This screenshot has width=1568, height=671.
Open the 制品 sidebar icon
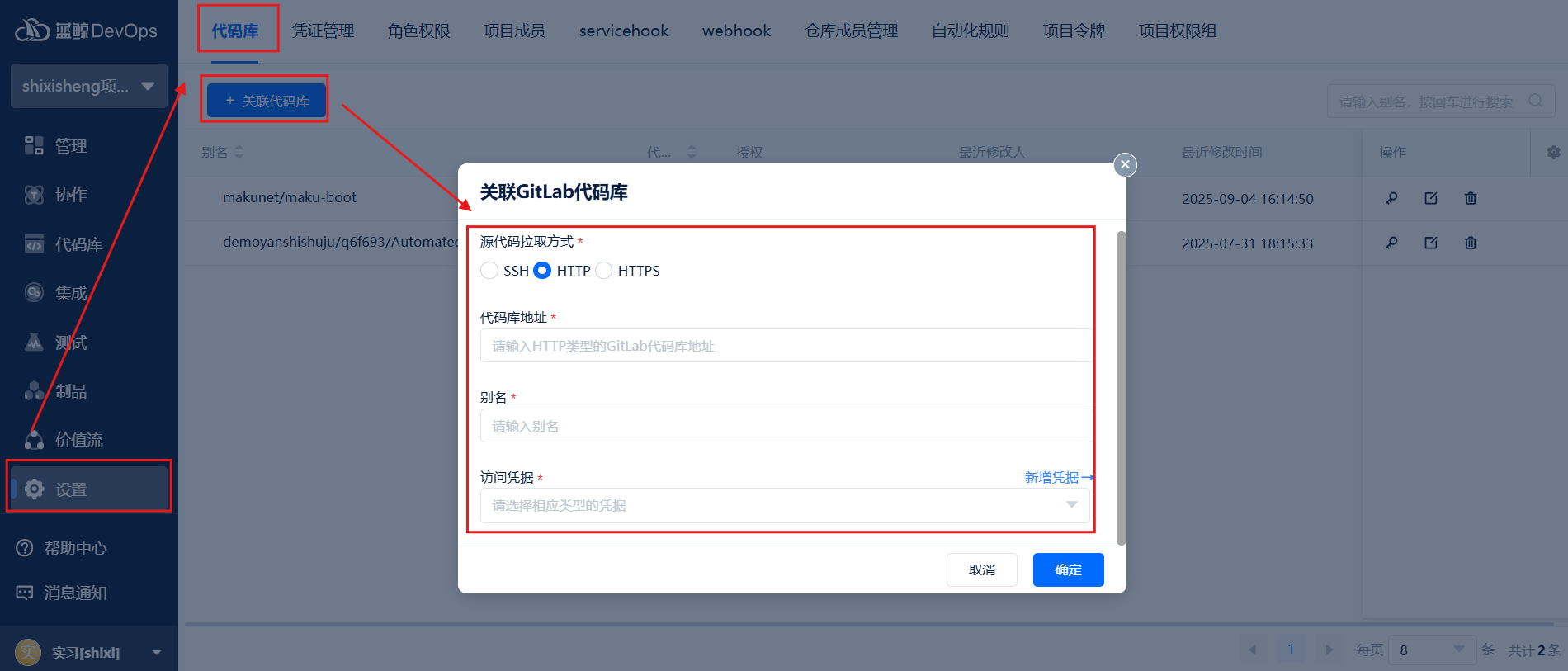(x=34, y=391)
